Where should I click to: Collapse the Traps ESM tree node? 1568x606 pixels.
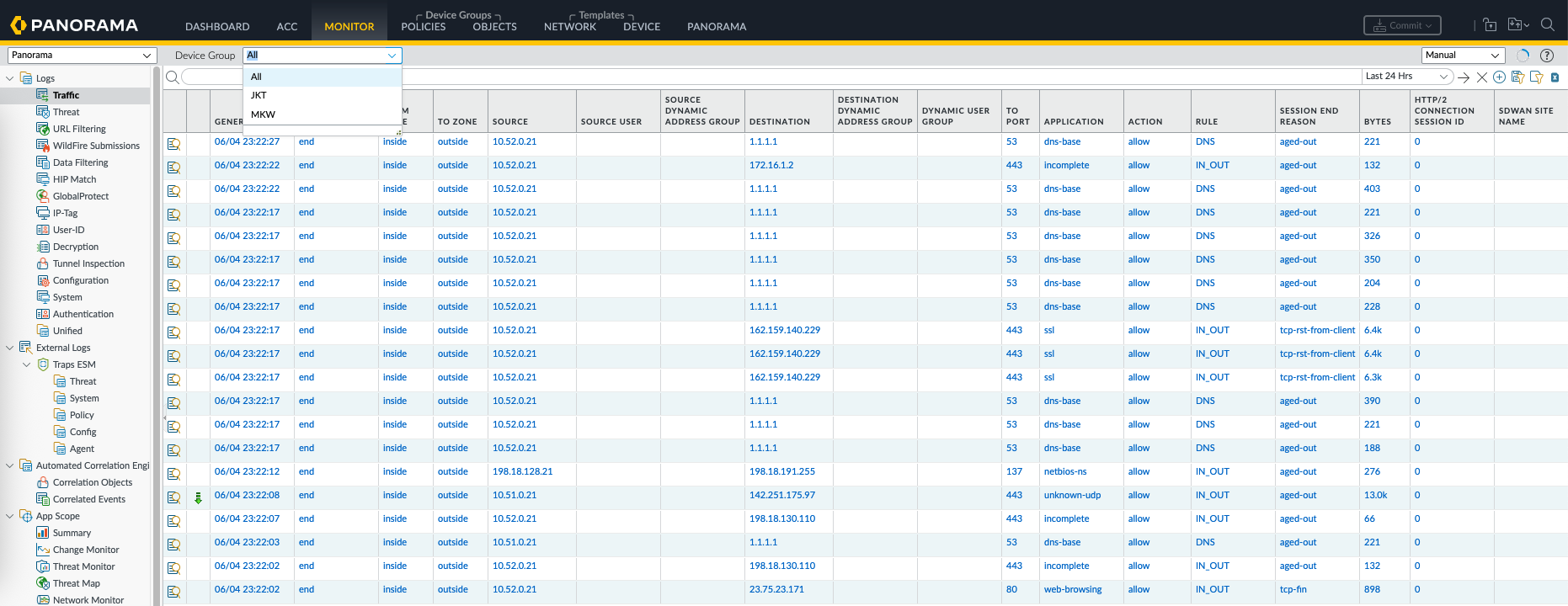26,364
